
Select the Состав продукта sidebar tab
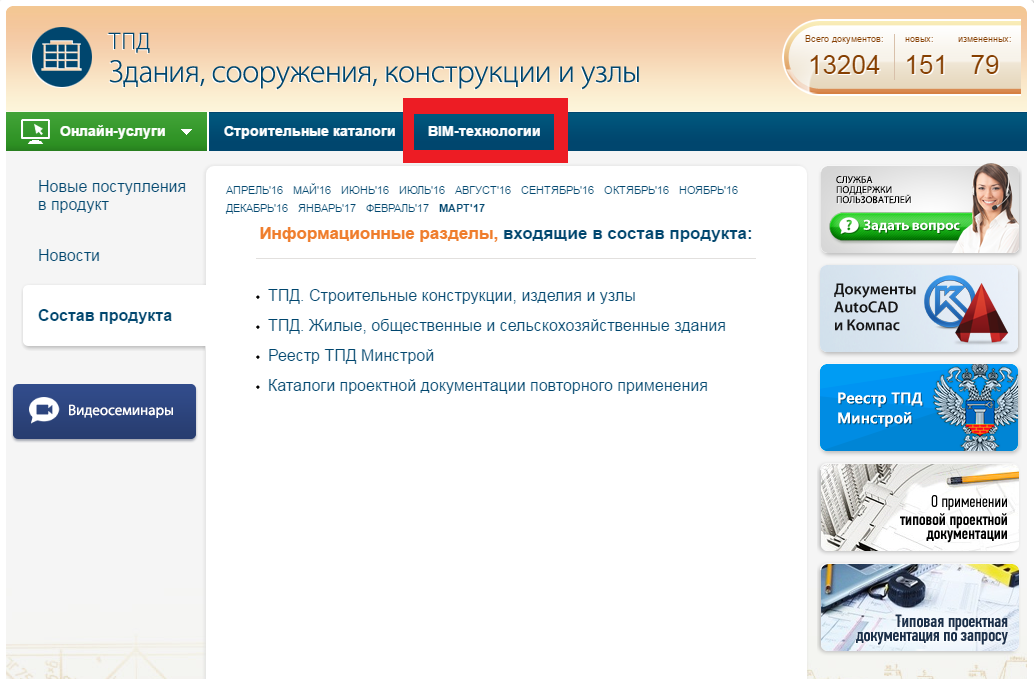pyautogui.click(x=105, y=316)
